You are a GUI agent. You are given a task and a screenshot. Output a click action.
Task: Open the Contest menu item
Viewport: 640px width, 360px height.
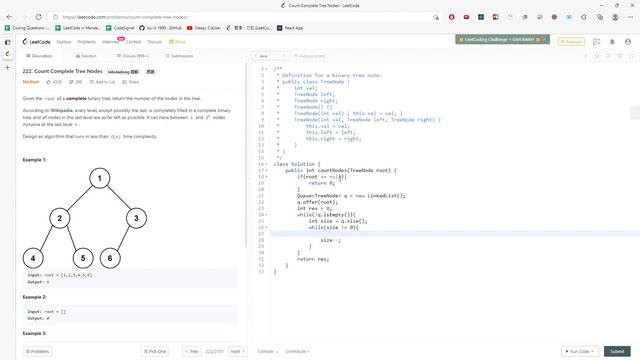tap(133, 42)
